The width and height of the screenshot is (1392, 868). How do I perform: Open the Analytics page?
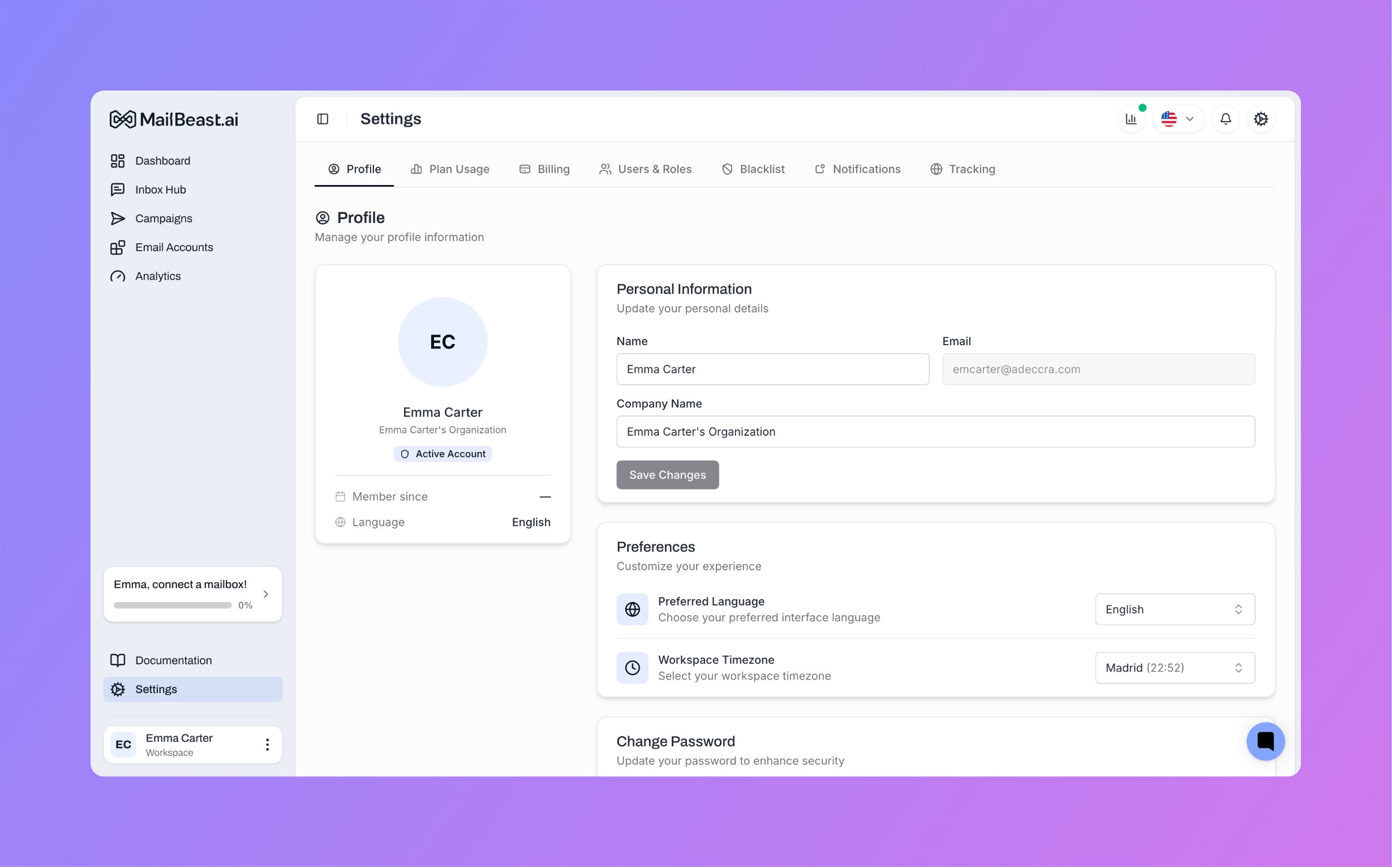pos(158,276)
